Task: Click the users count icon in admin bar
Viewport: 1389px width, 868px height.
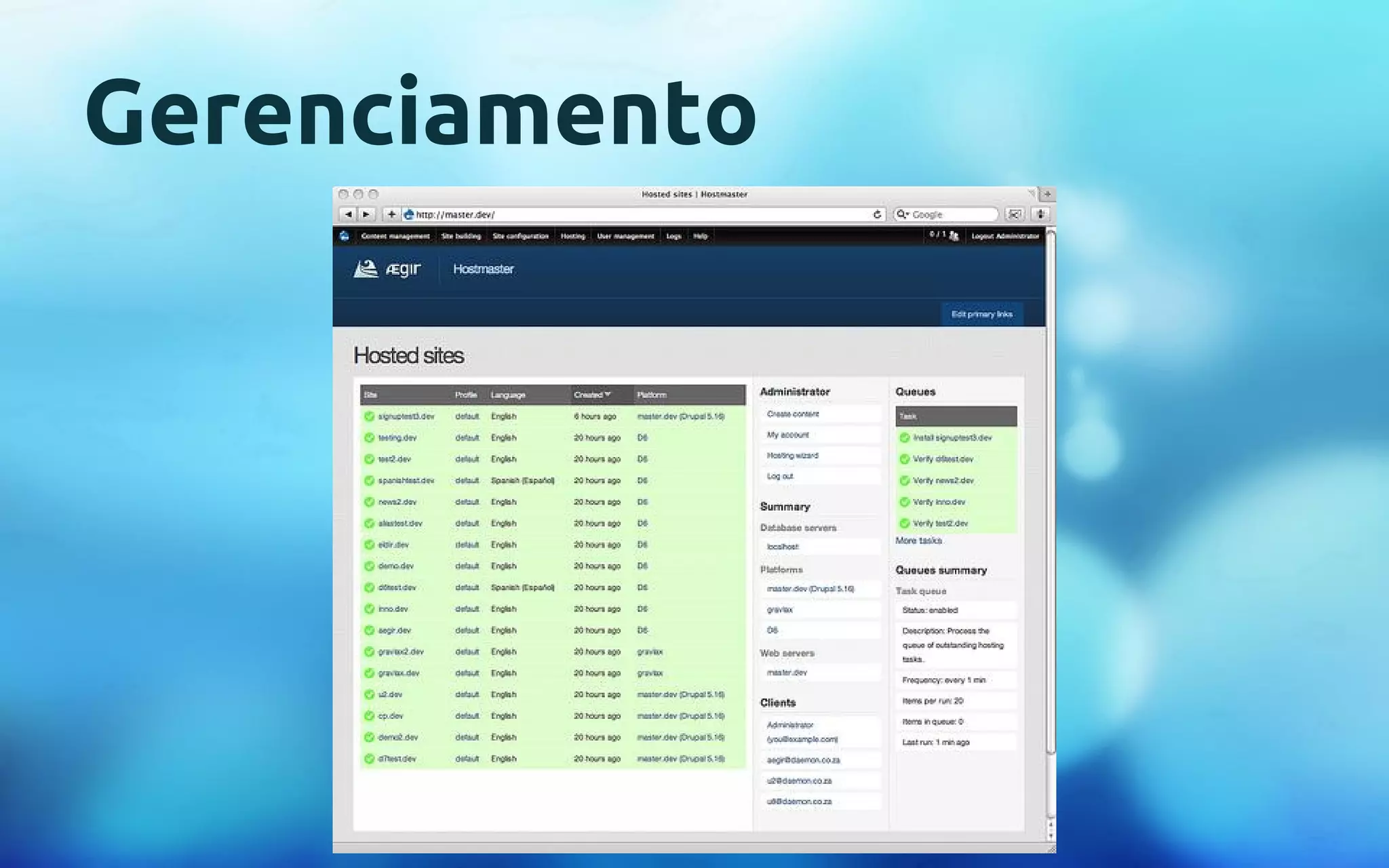Action: (954, 236)
